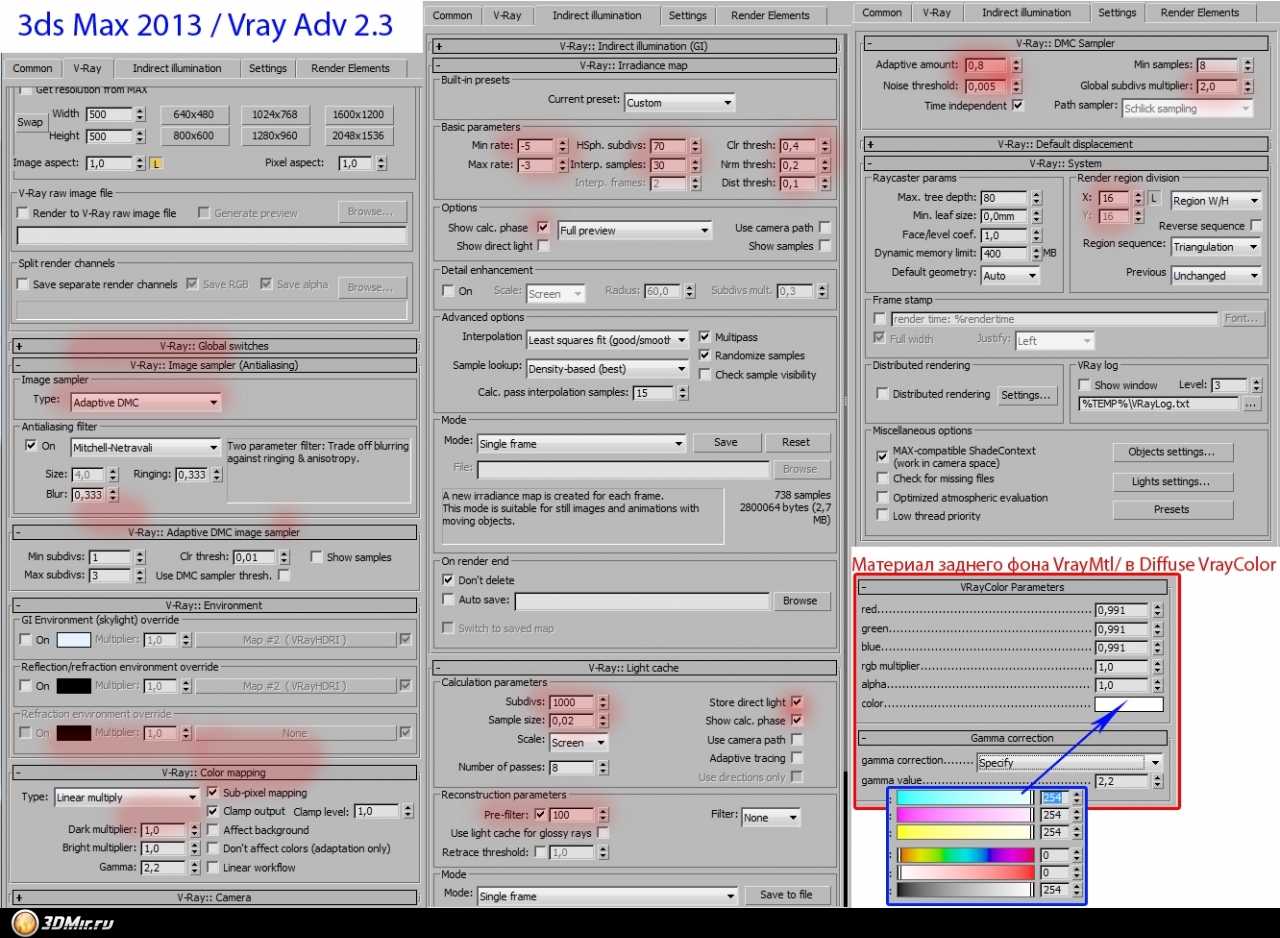Adjust the Light cache Subdivs spinner arrows

tap(602, 703)
